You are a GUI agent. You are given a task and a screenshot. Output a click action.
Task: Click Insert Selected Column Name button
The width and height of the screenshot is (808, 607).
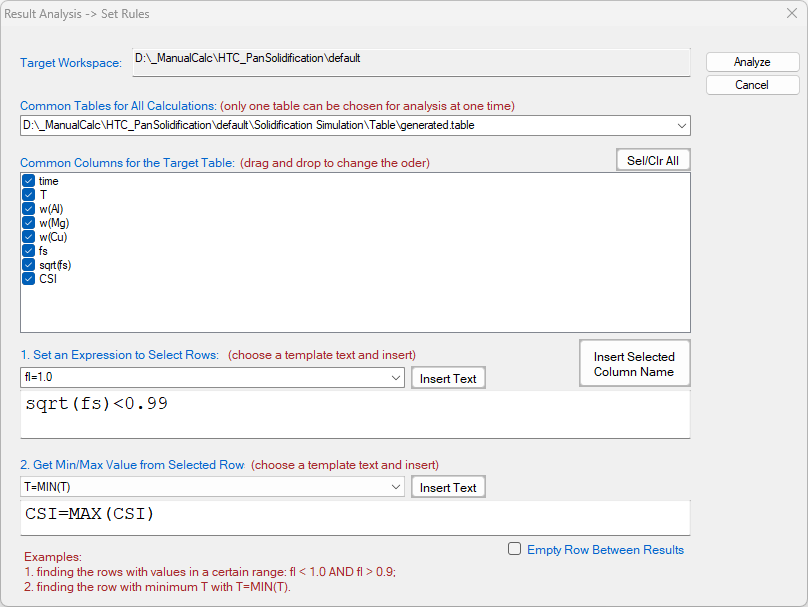pos(634,364)
